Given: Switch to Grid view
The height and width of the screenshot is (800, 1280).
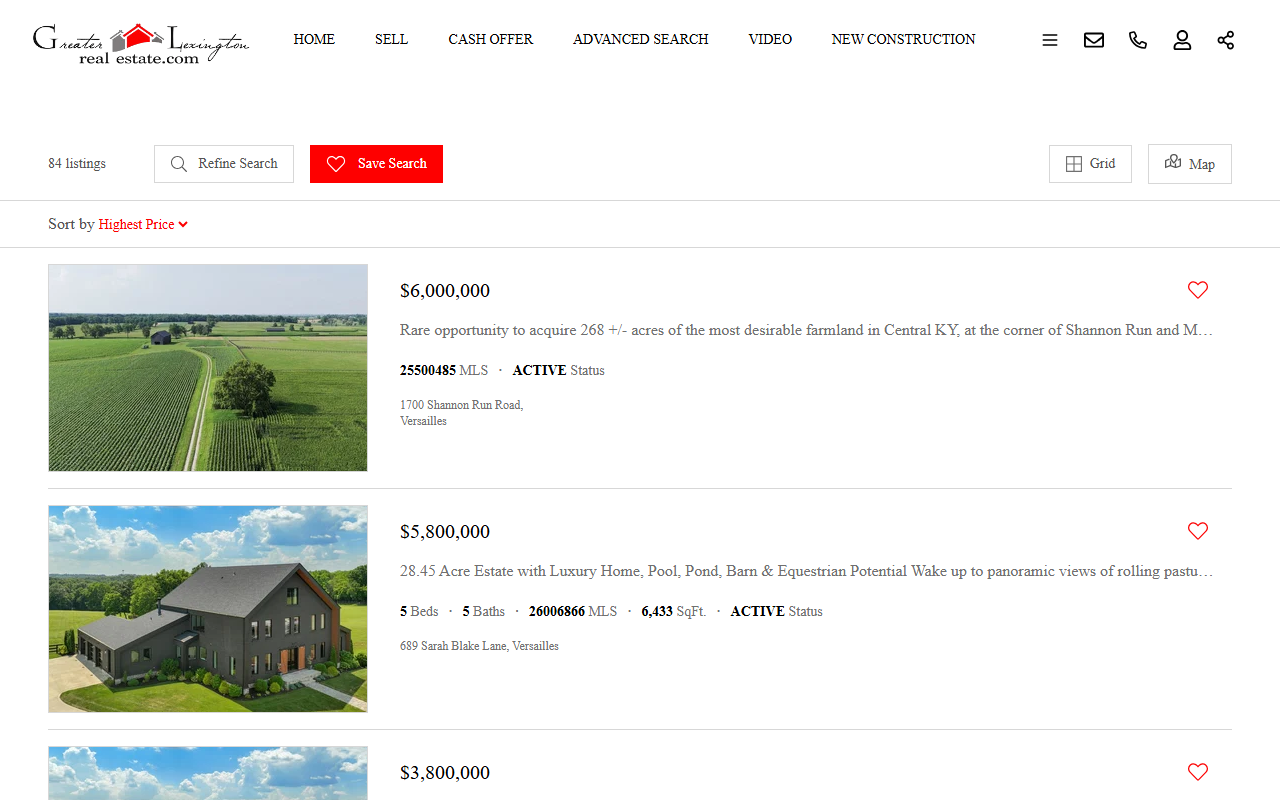Looking at the screenshot, I should point(1090,164).
